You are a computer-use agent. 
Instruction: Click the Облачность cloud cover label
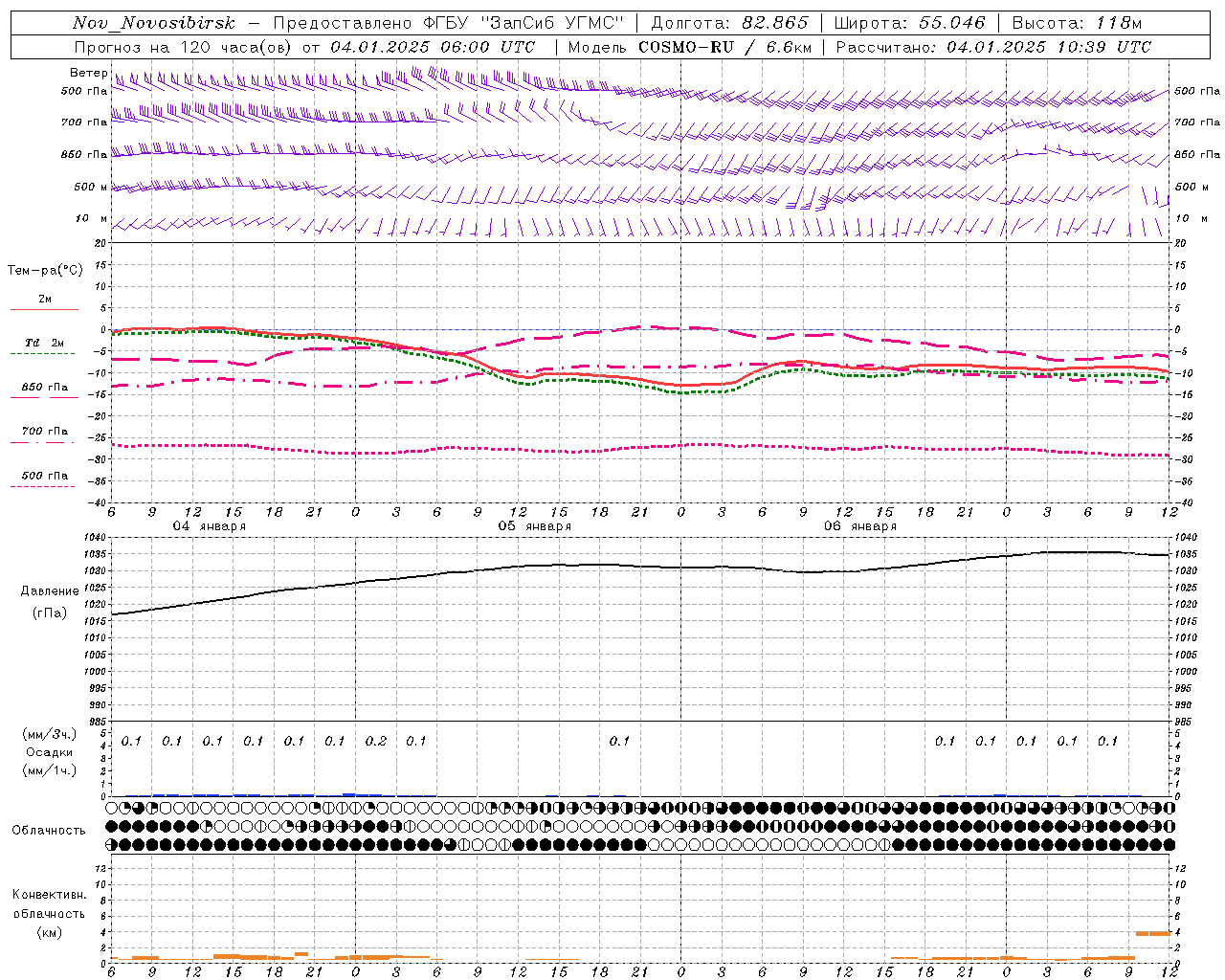click(x=49, y=831)
